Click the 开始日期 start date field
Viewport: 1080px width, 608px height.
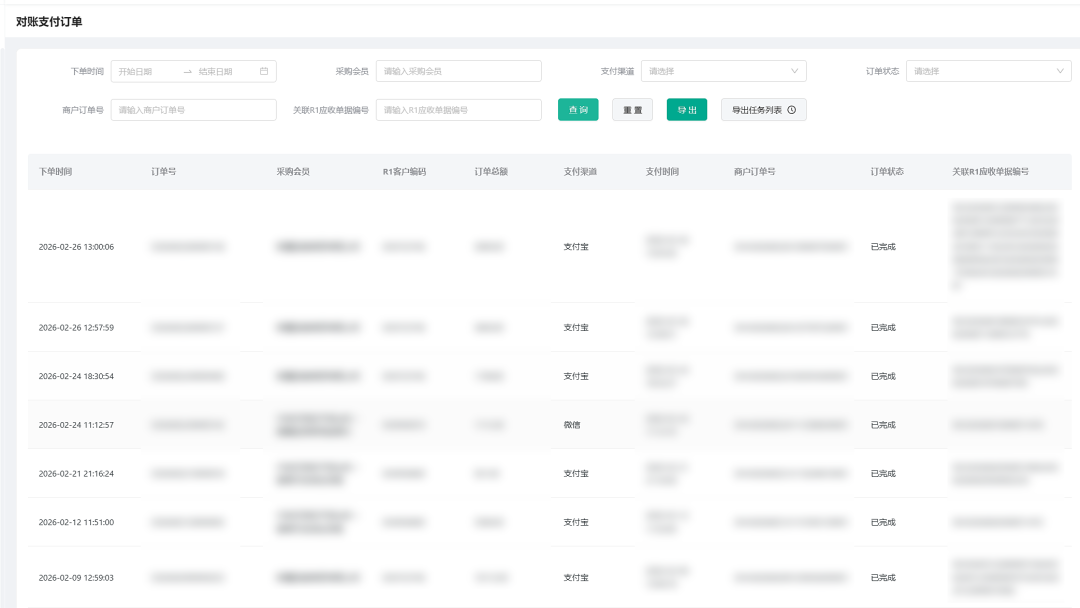[x=145, y=72]
